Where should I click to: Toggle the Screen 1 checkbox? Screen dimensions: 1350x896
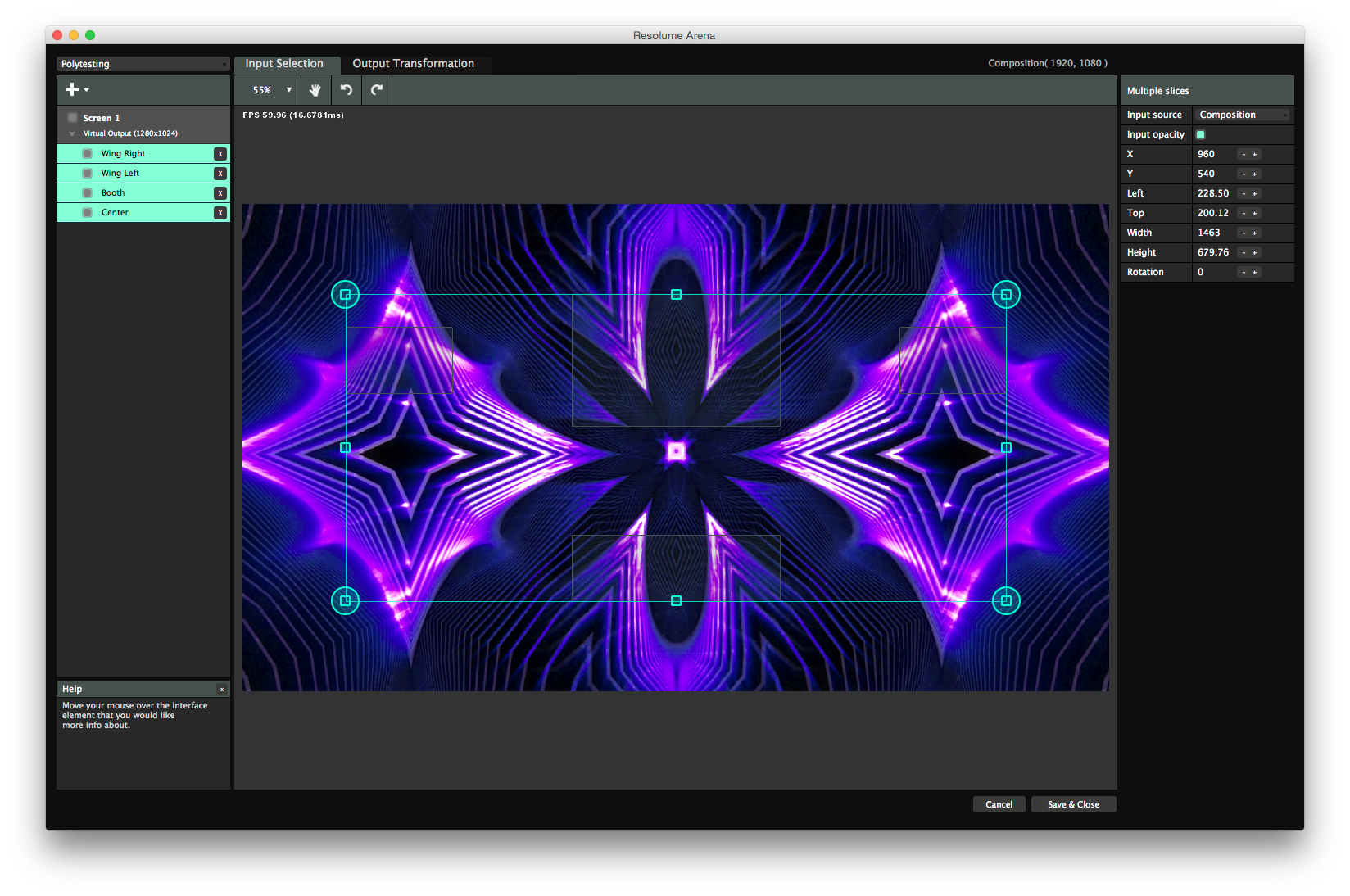[x=73, y=118]
